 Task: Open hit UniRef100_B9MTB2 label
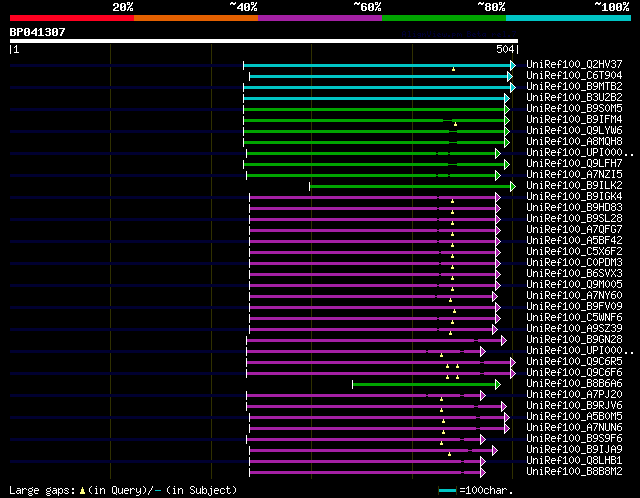(x=574, y=86)
